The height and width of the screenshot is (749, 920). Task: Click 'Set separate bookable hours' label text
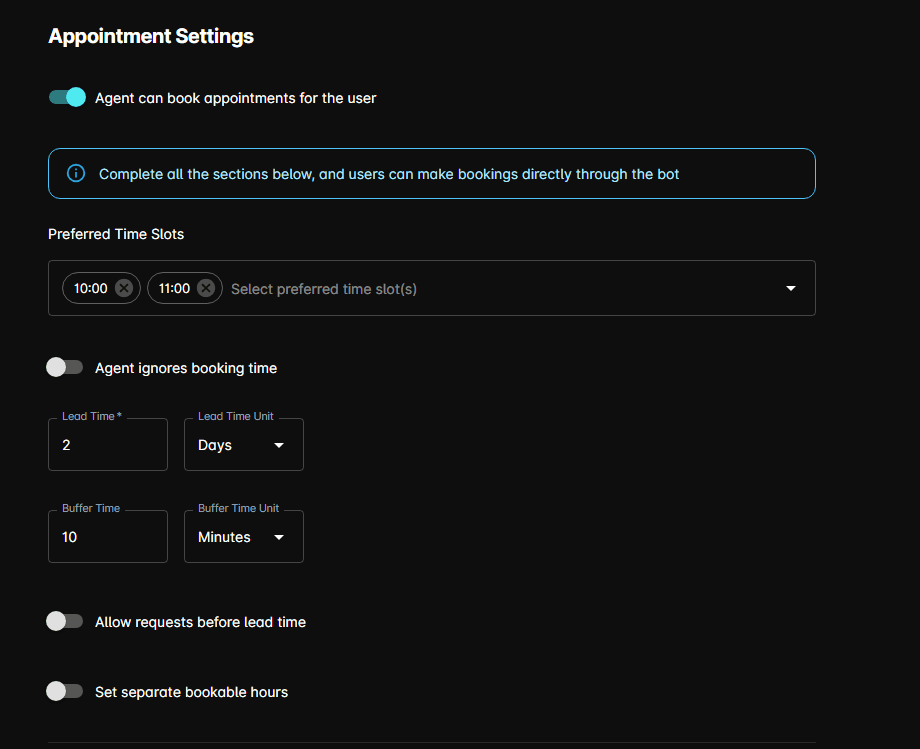(x=191, y=692)
